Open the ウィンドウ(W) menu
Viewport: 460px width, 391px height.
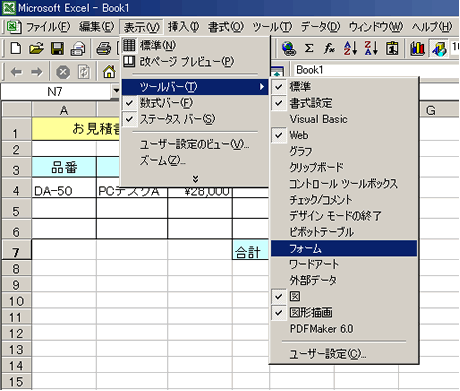pos(376,27)
